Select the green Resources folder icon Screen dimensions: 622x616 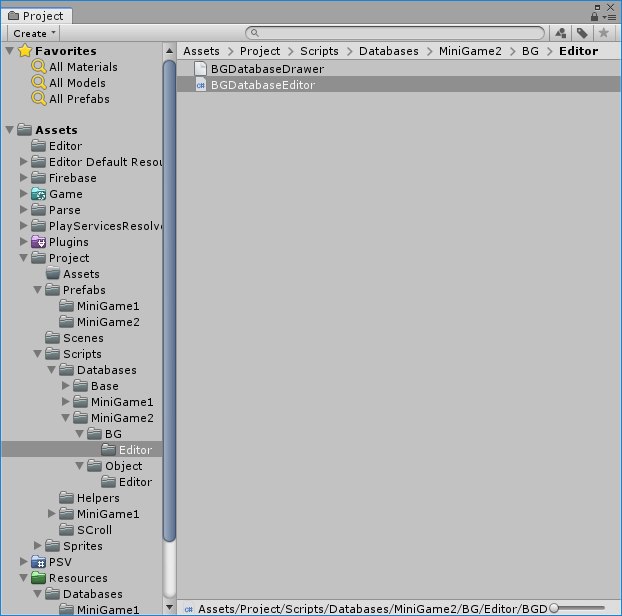(x=38, y=578)
